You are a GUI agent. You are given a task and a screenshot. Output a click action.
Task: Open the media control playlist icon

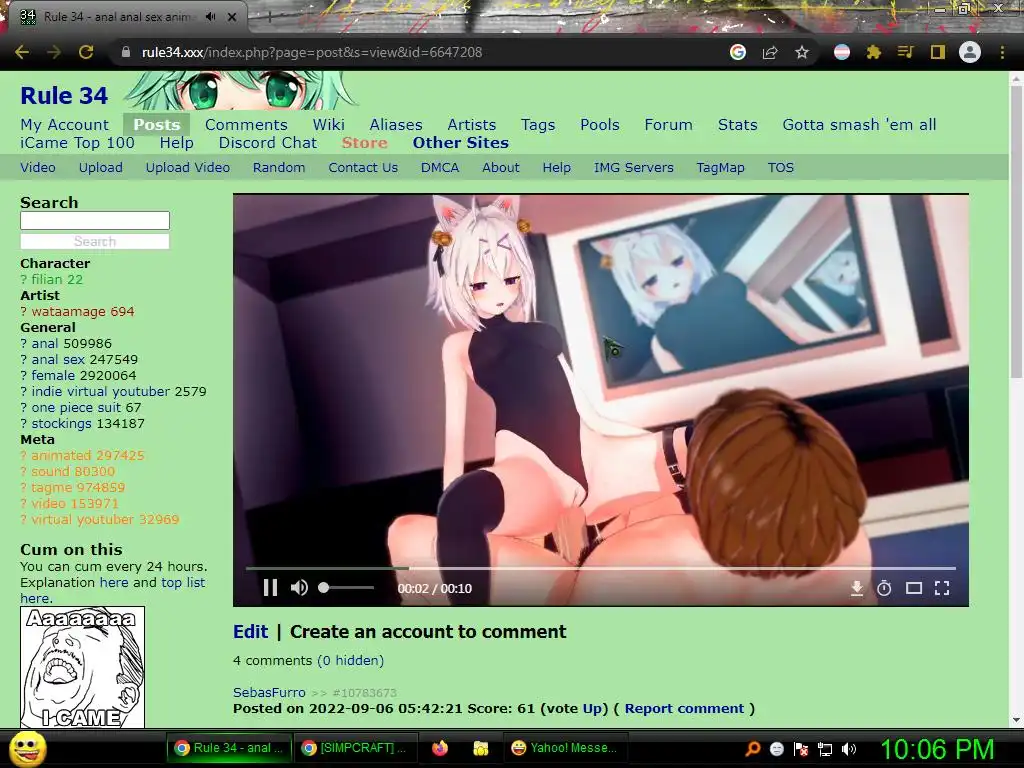click(x=906, y=52)
